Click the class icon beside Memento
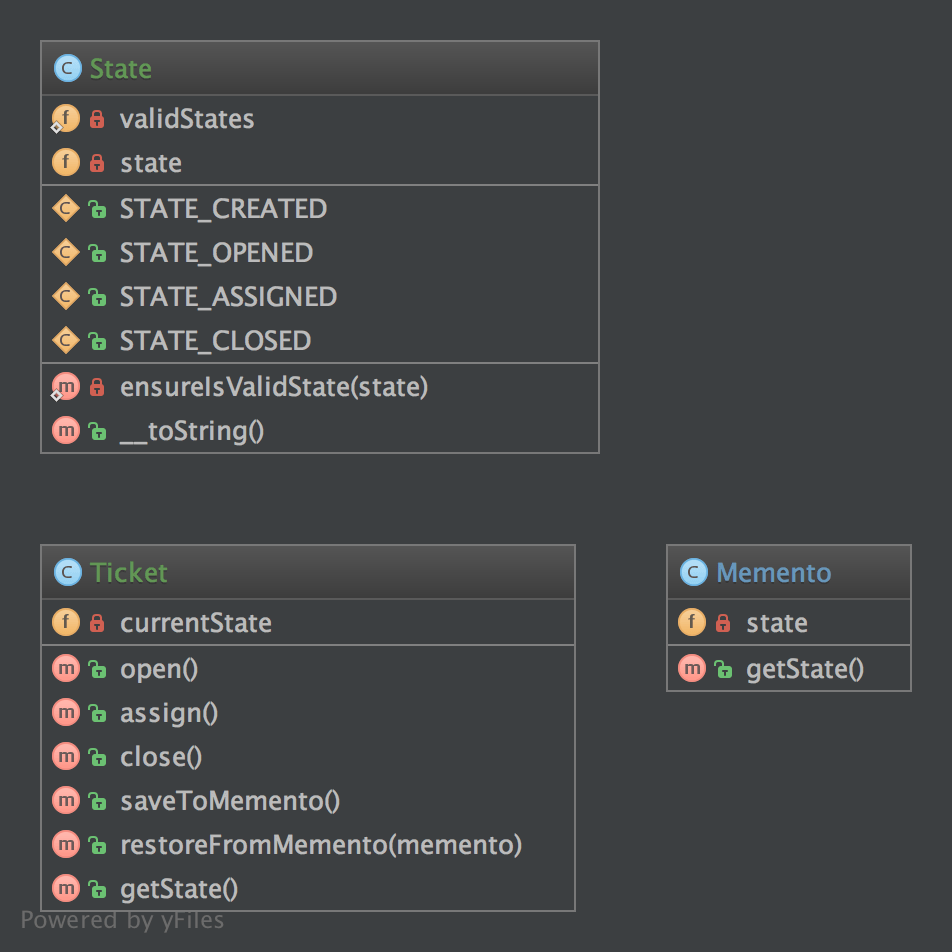 coord(693,573)
